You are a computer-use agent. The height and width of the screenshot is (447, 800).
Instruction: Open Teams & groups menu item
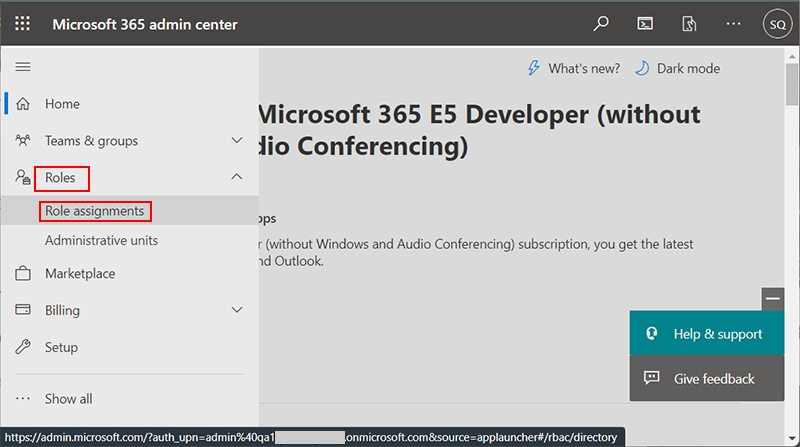[91, 140]
